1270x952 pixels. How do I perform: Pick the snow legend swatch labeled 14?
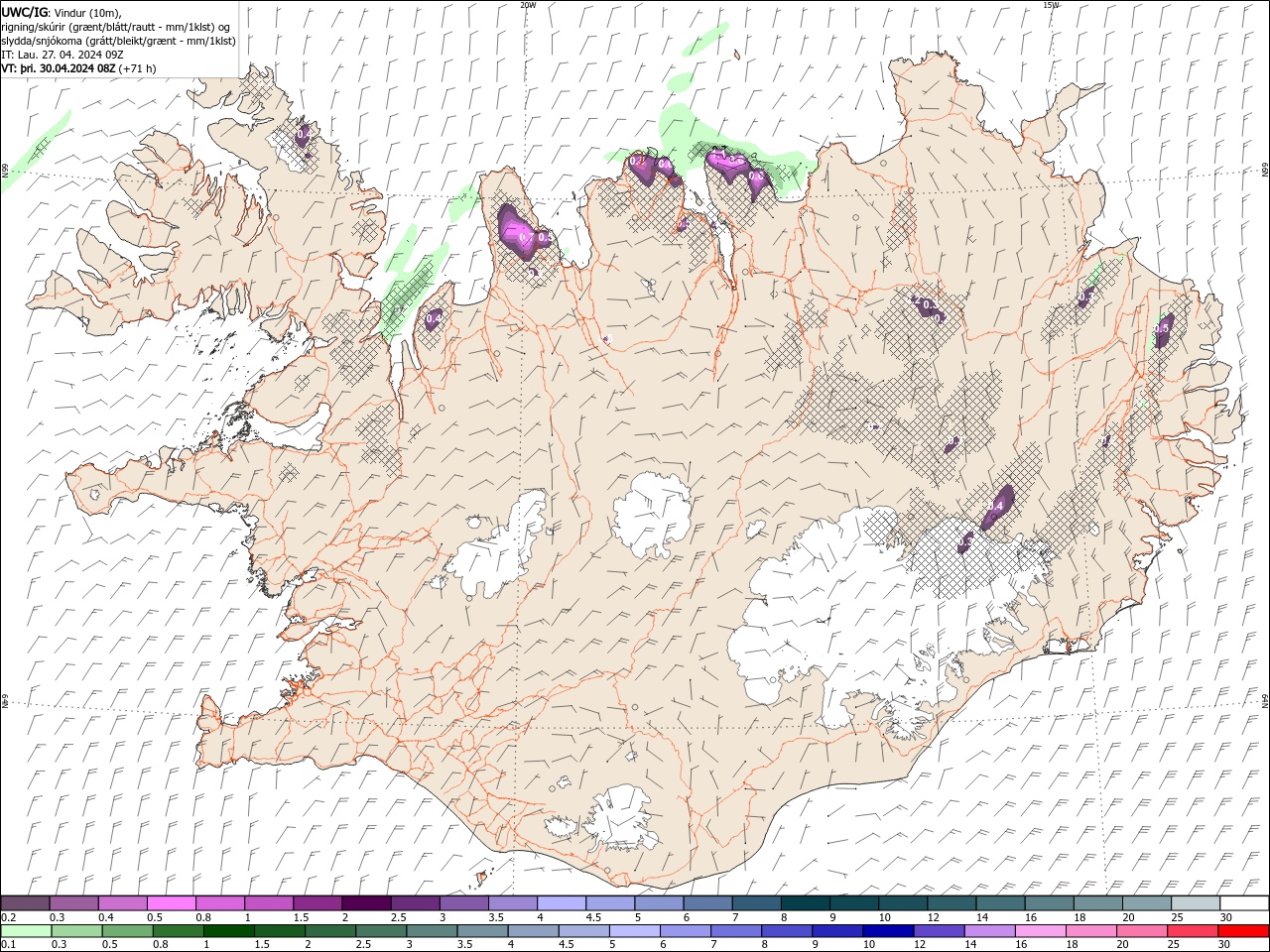pyautogui.click(x=998, y=903)
